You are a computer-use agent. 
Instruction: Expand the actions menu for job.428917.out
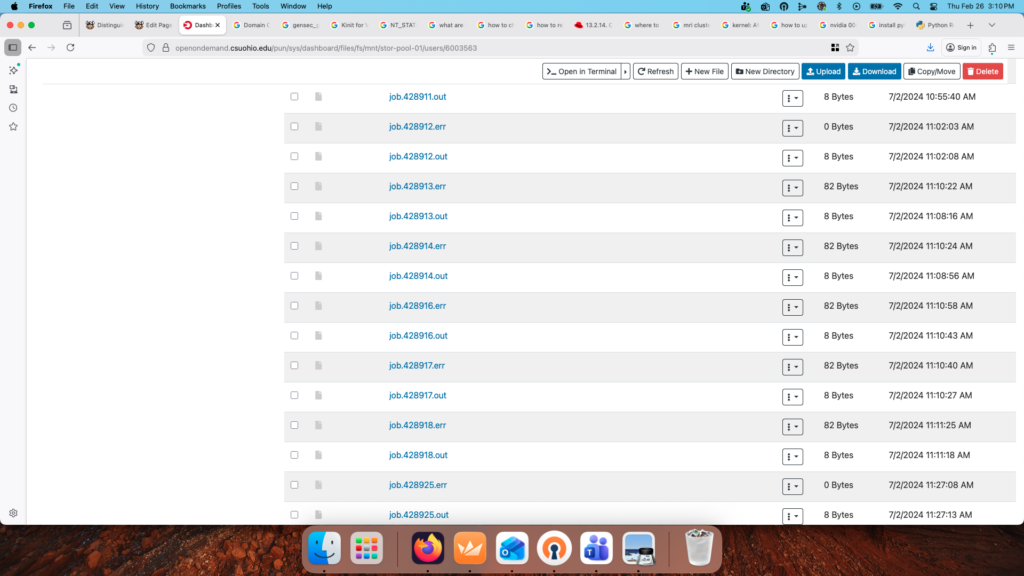click(792, 396)
